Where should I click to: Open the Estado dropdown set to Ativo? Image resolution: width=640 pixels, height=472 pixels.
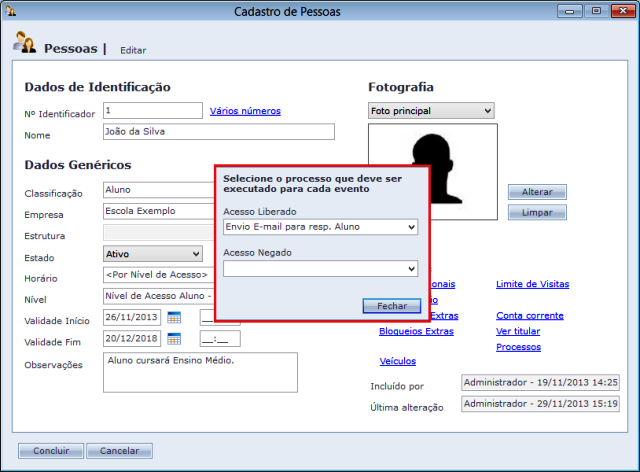tap(152, 254)
